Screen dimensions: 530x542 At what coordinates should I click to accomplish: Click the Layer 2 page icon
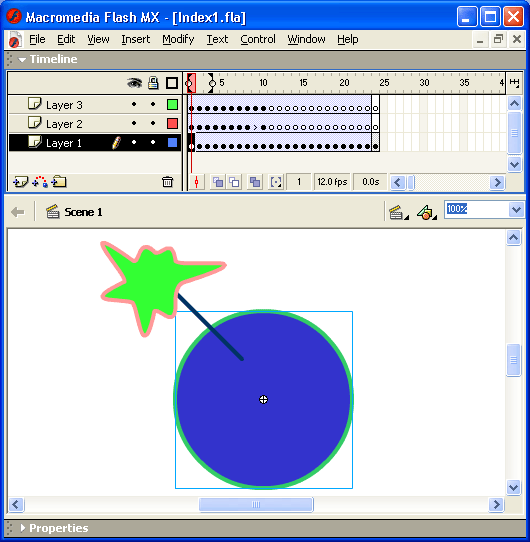click(x=34, y=123)
